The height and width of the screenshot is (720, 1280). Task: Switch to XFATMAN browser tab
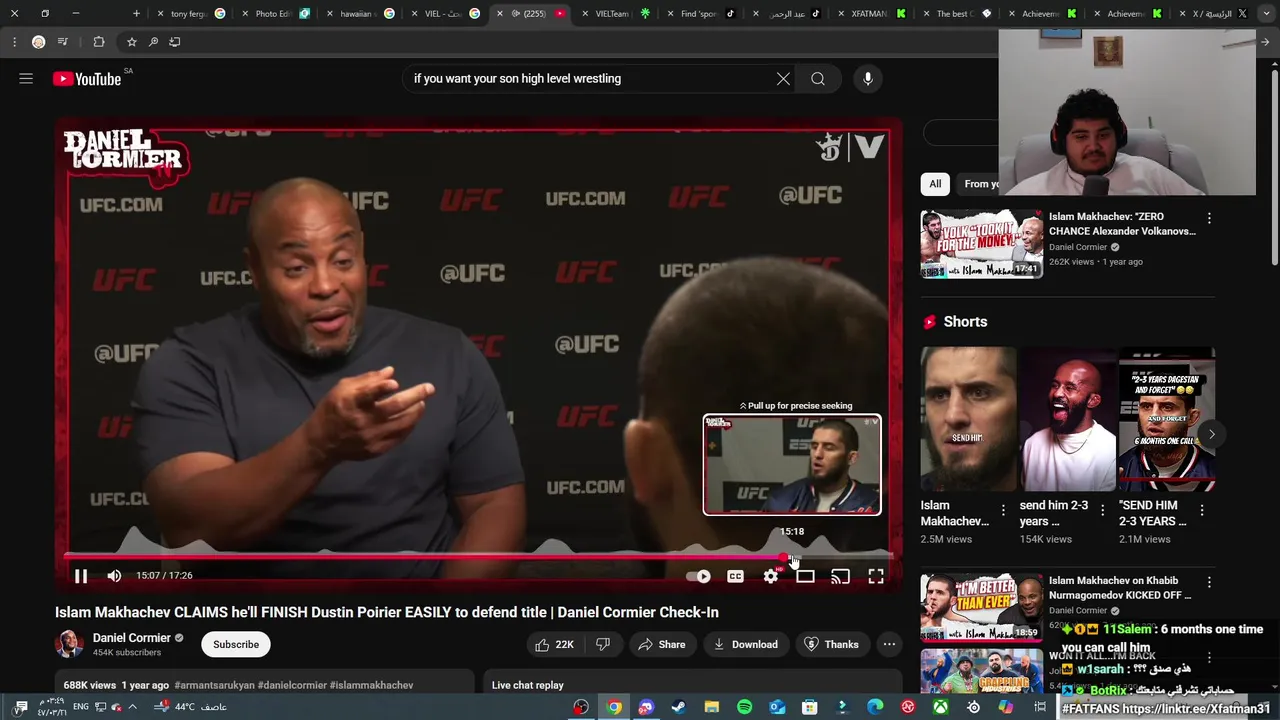pos(872,14)
